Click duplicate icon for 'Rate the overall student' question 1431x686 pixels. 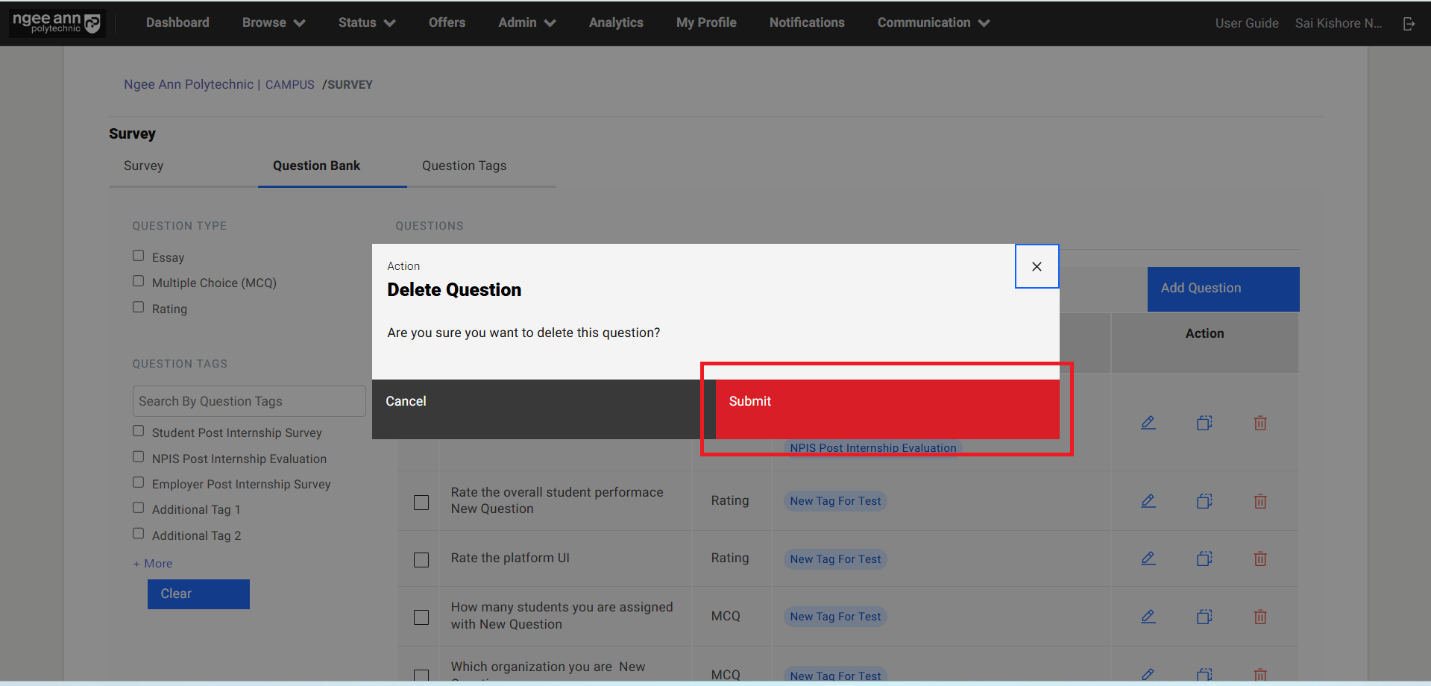coord(1204,501)
